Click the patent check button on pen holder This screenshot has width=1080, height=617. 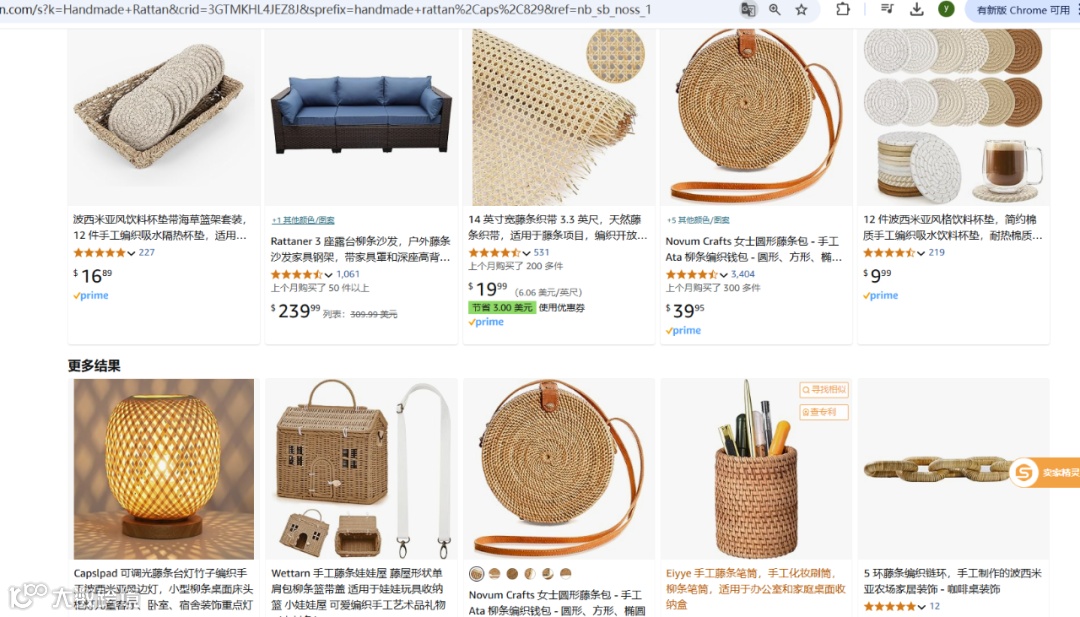824,412
